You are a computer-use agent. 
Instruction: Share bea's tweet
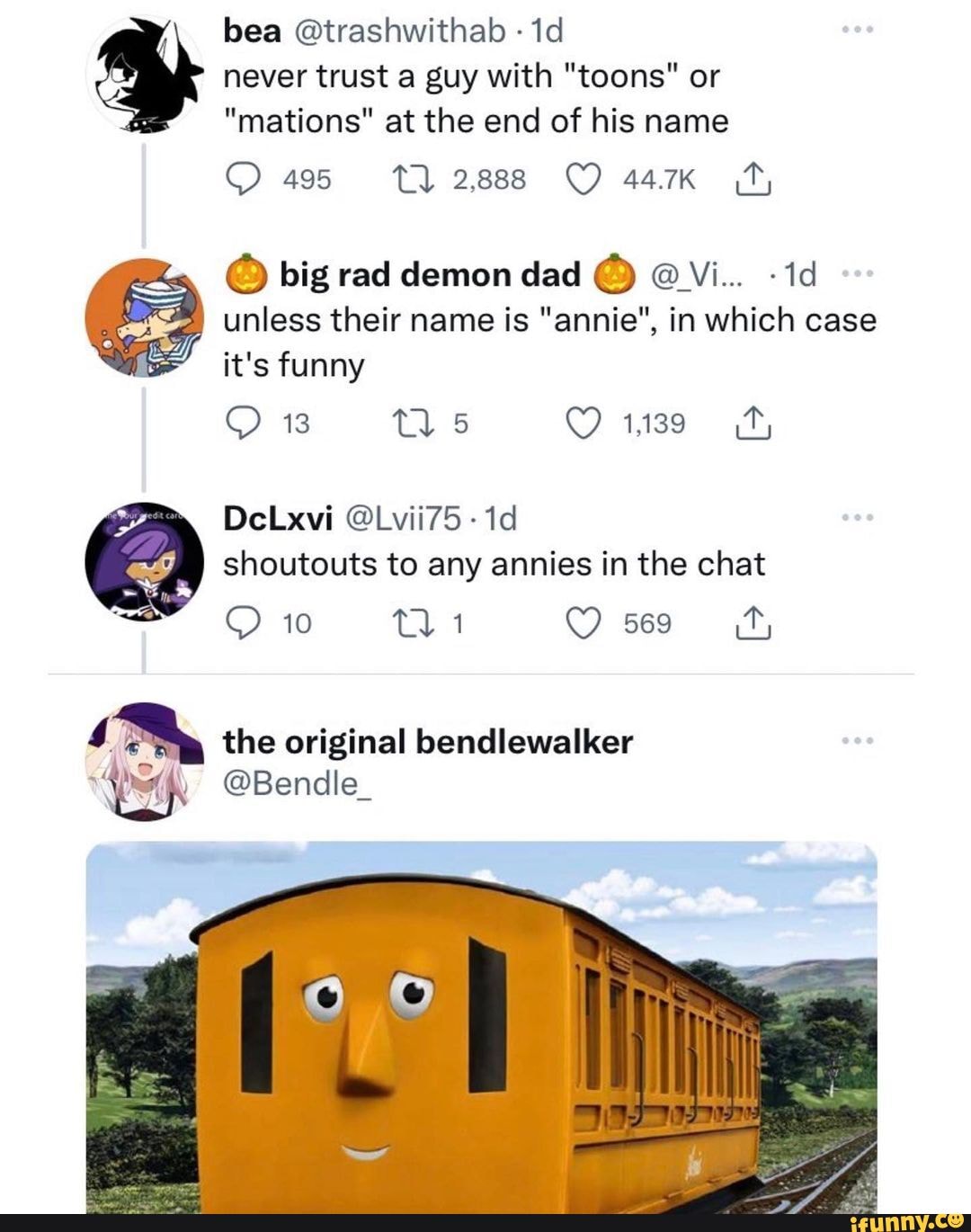[x=751, y=180]
